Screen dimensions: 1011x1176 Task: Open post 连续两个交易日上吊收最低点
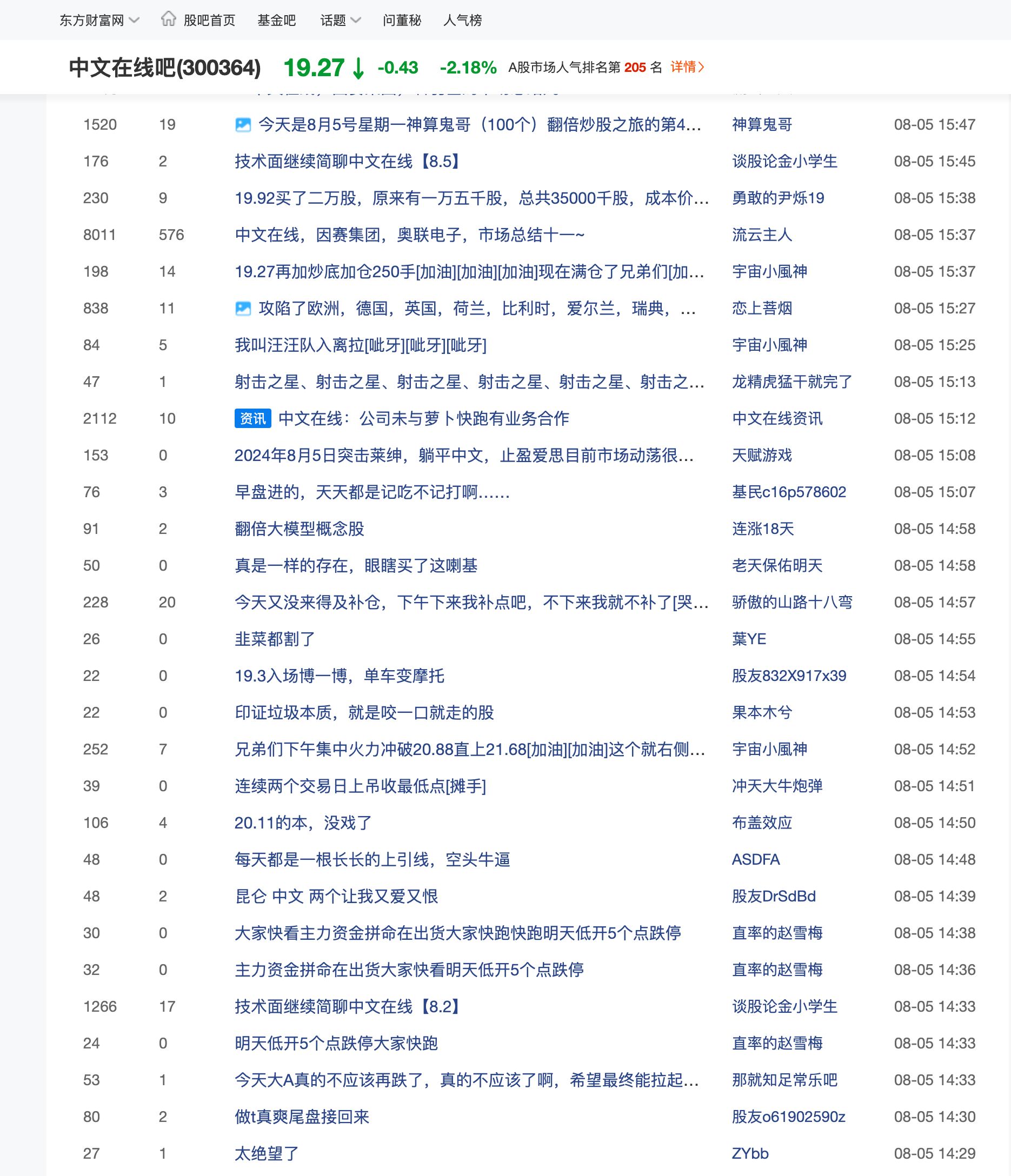pos(360,787)
